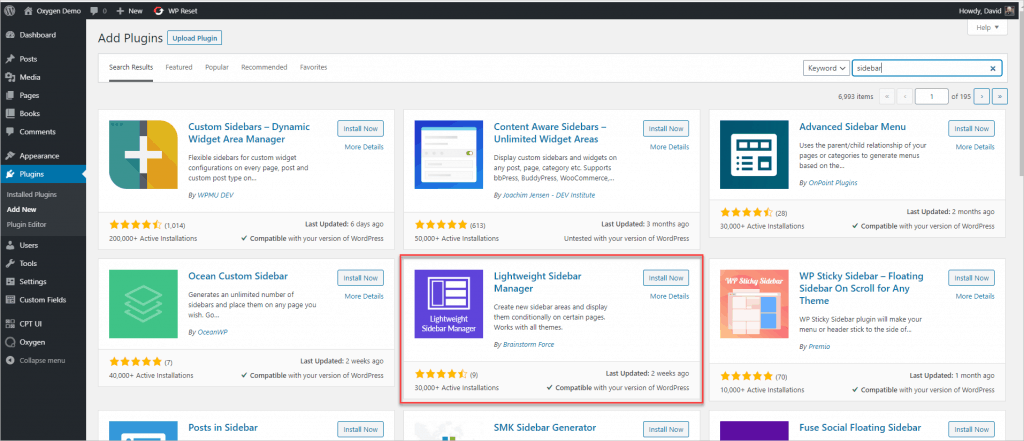1024x441 pixels.
Task: Open the Keyword search type dropdown
Action: 826,68
